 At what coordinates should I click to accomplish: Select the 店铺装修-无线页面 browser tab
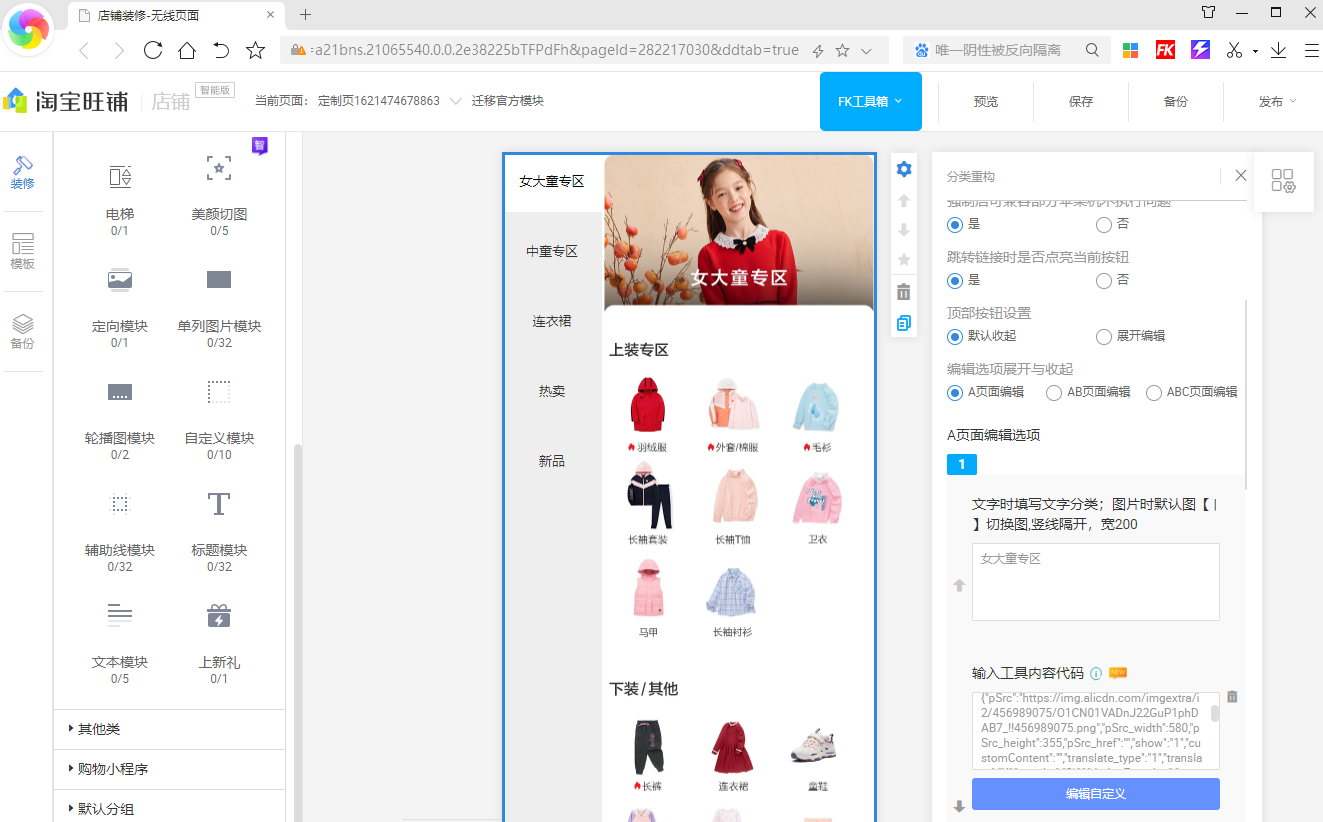click(175, 15)
